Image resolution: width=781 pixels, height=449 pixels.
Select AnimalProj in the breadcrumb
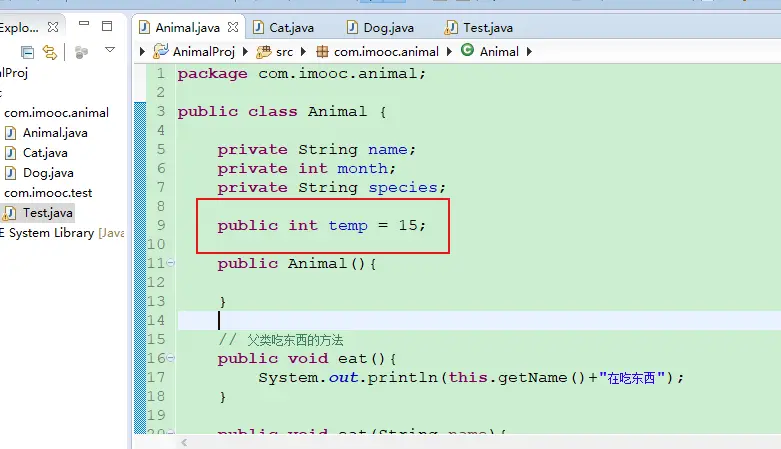tap(203, 52)
